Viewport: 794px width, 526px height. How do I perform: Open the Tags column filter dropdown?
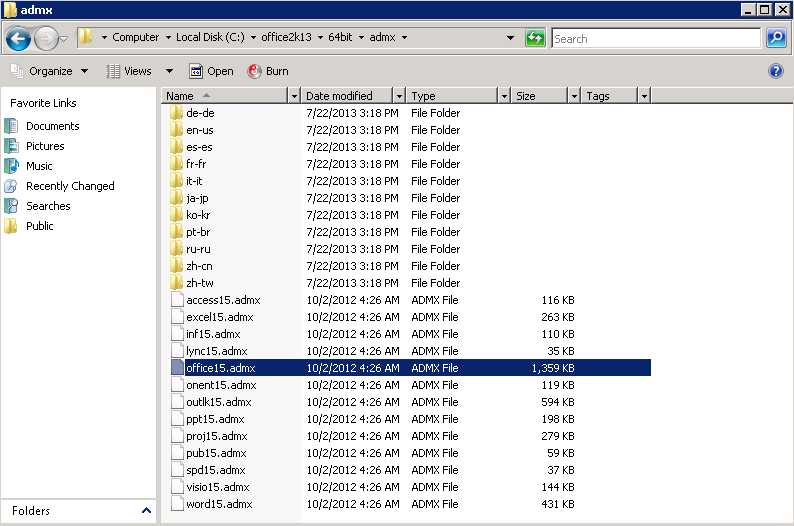[644, 96]
